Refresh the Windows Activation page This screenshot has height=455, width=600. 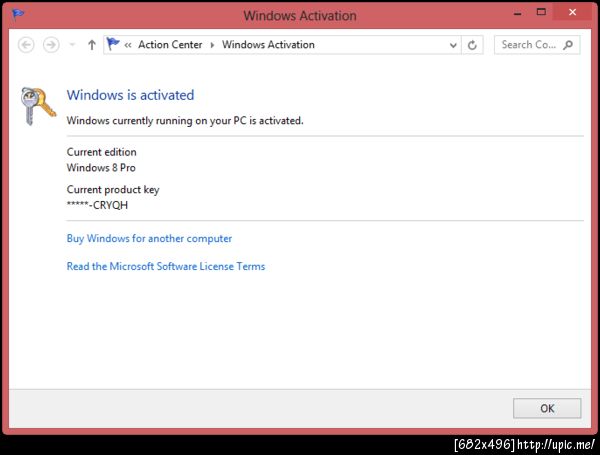(472, 45)
